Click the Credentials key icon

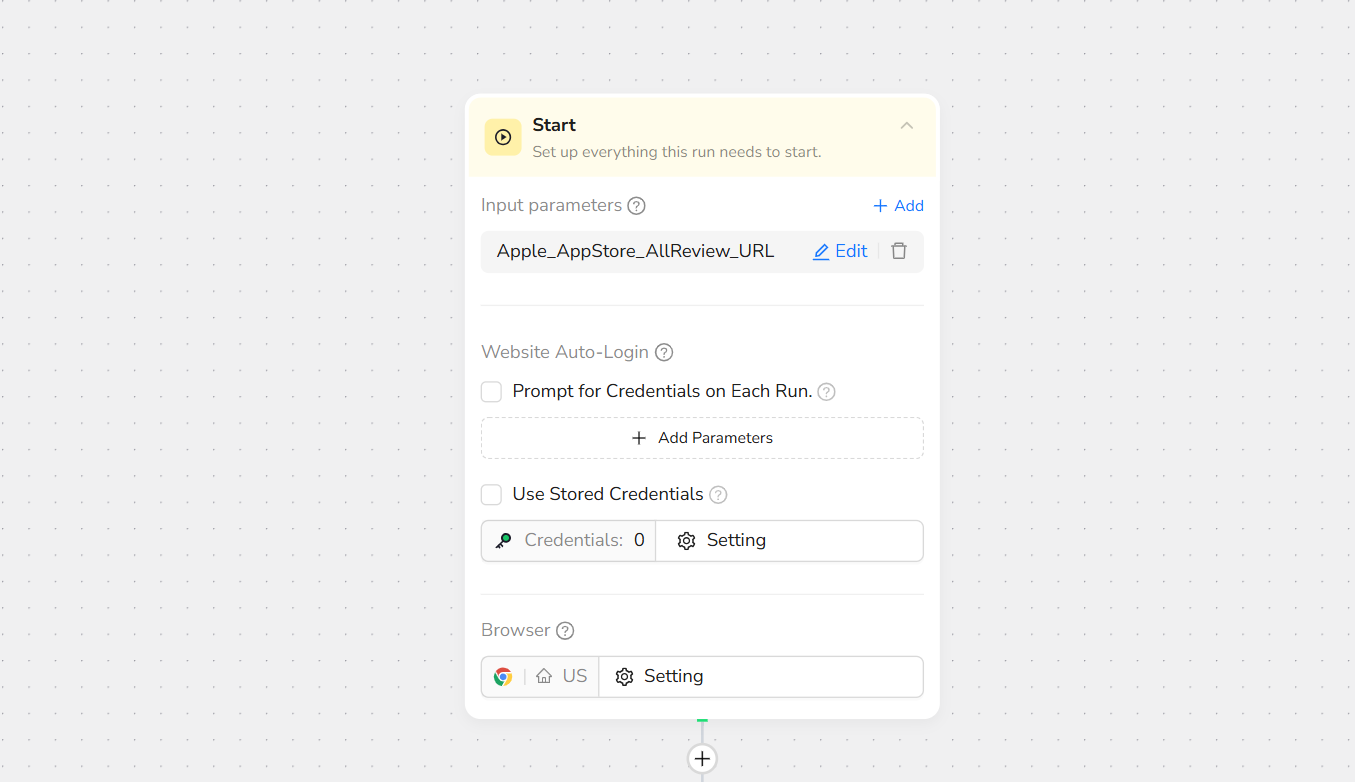pyautogui.click(x=504, y=541)
